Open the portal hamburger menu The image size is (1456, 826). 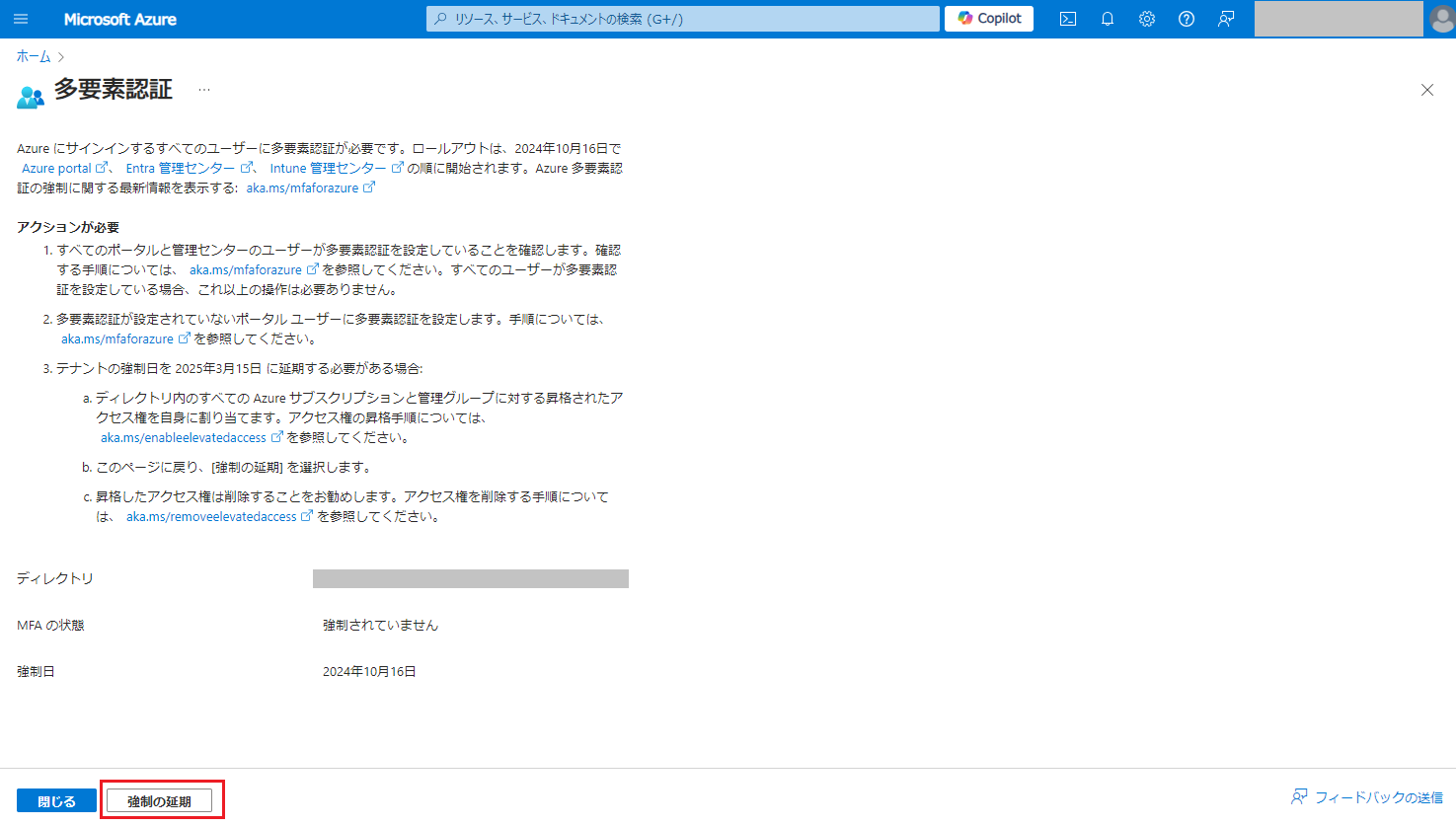(x=20, y=18)
